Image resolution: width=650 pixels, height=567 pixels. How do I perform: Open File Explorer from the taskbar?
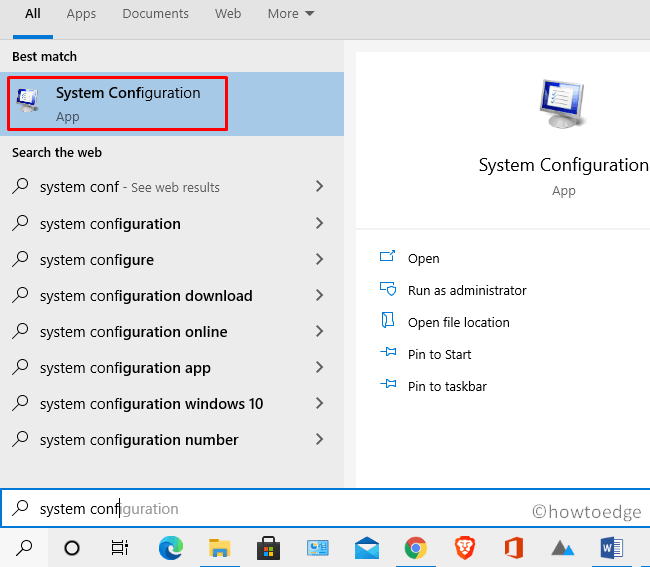220,547
